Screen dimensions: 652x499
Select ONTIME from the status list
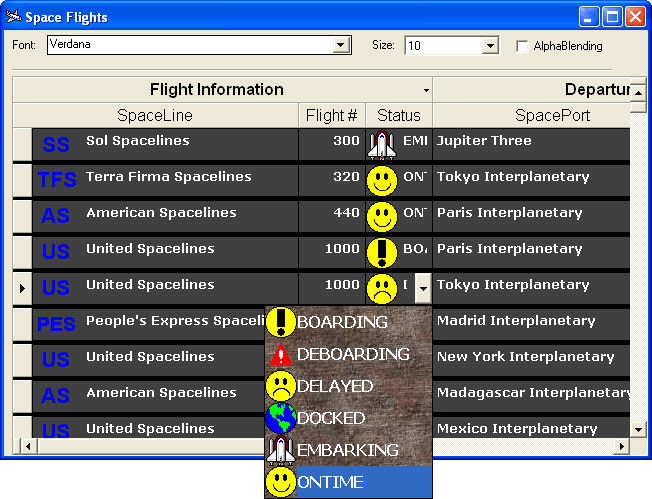(348, 482)
